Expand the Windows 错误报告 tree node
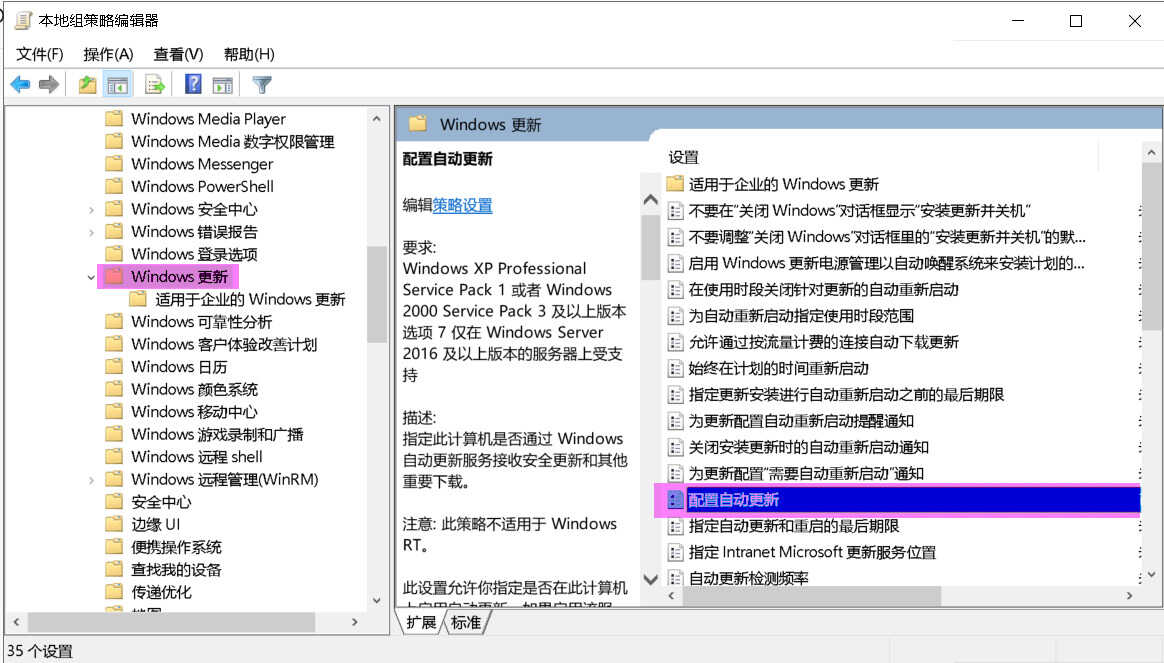 click(91, 232)
